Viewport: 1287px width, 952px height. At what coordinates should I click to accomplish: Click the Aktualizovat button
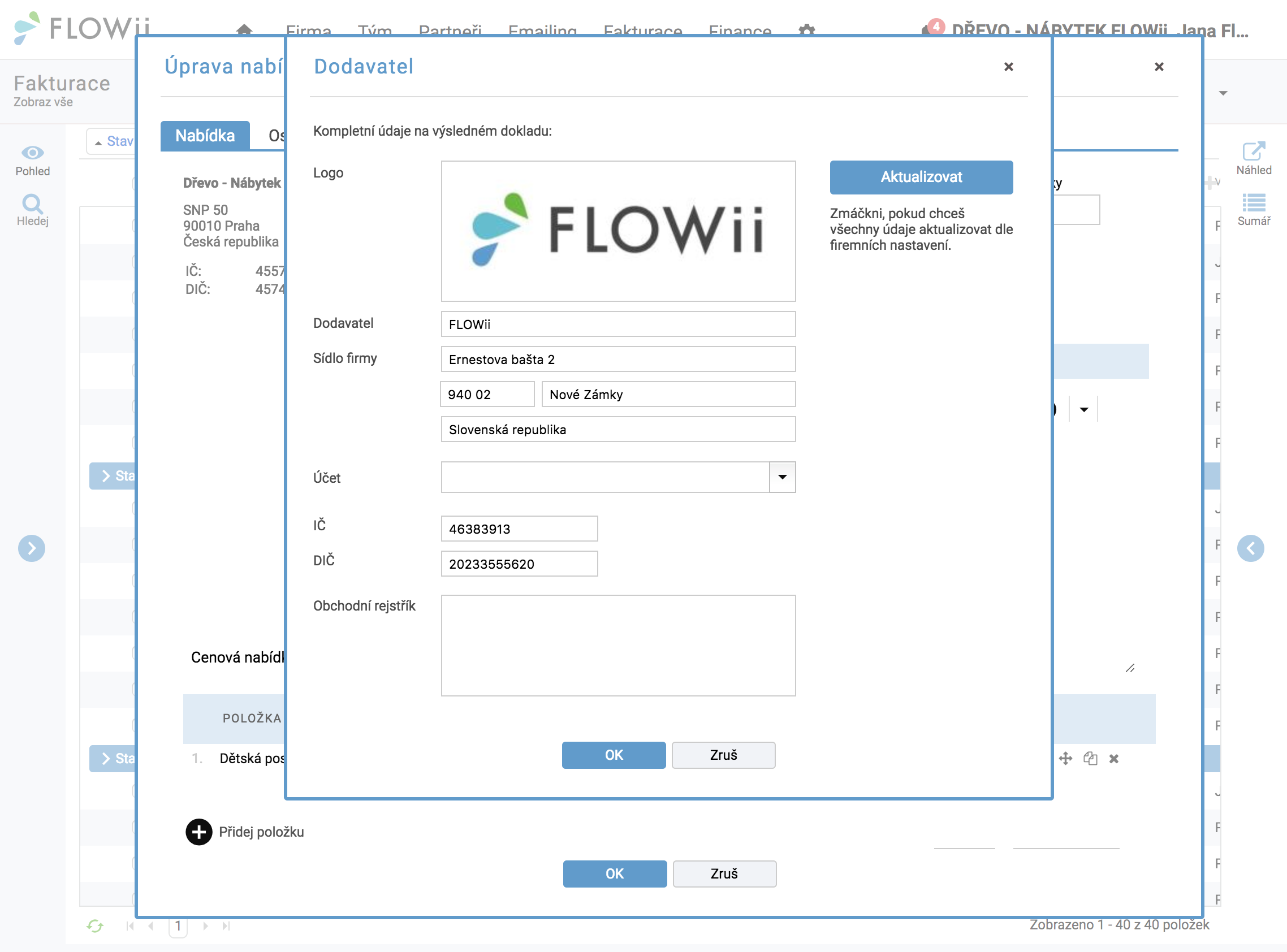click(921, 177)
